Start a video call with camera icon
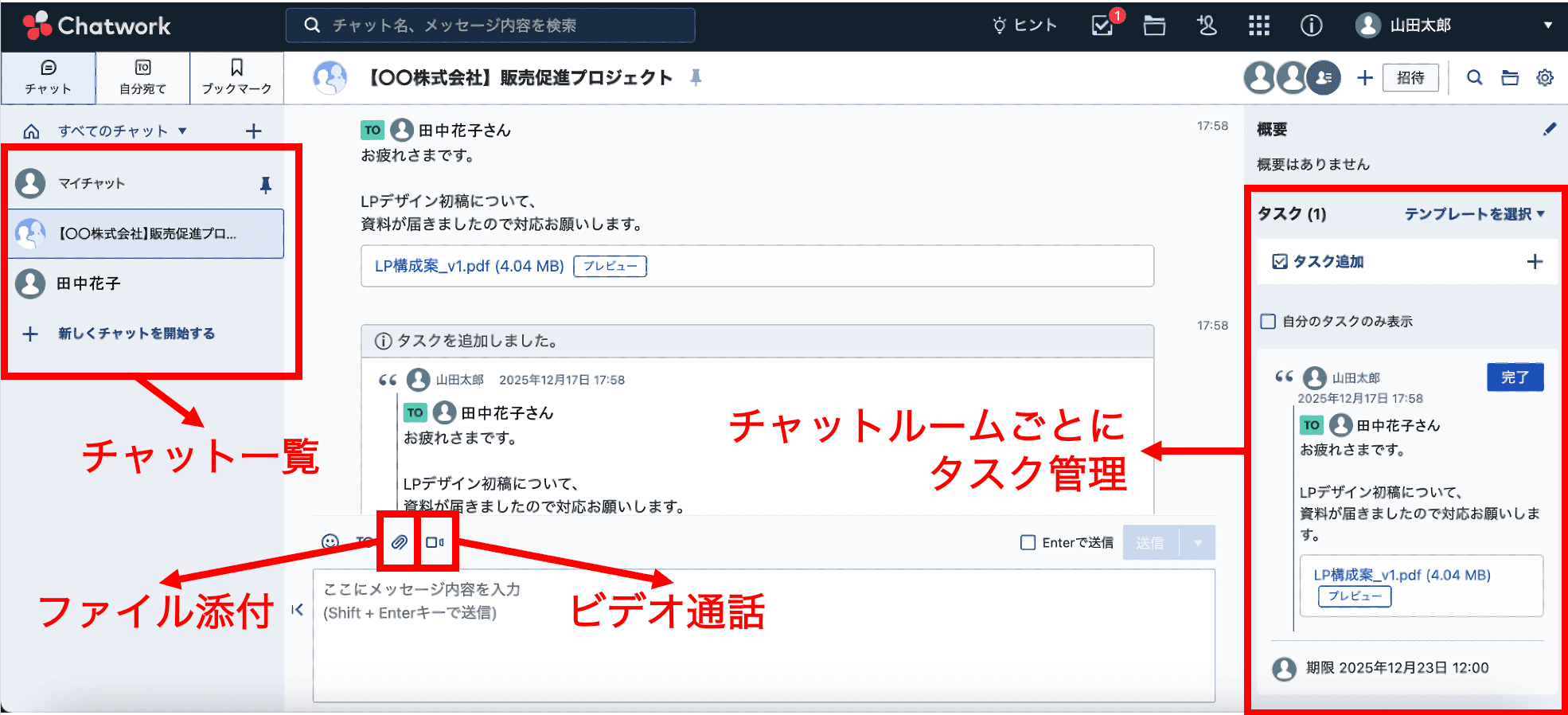 [435, 542]
